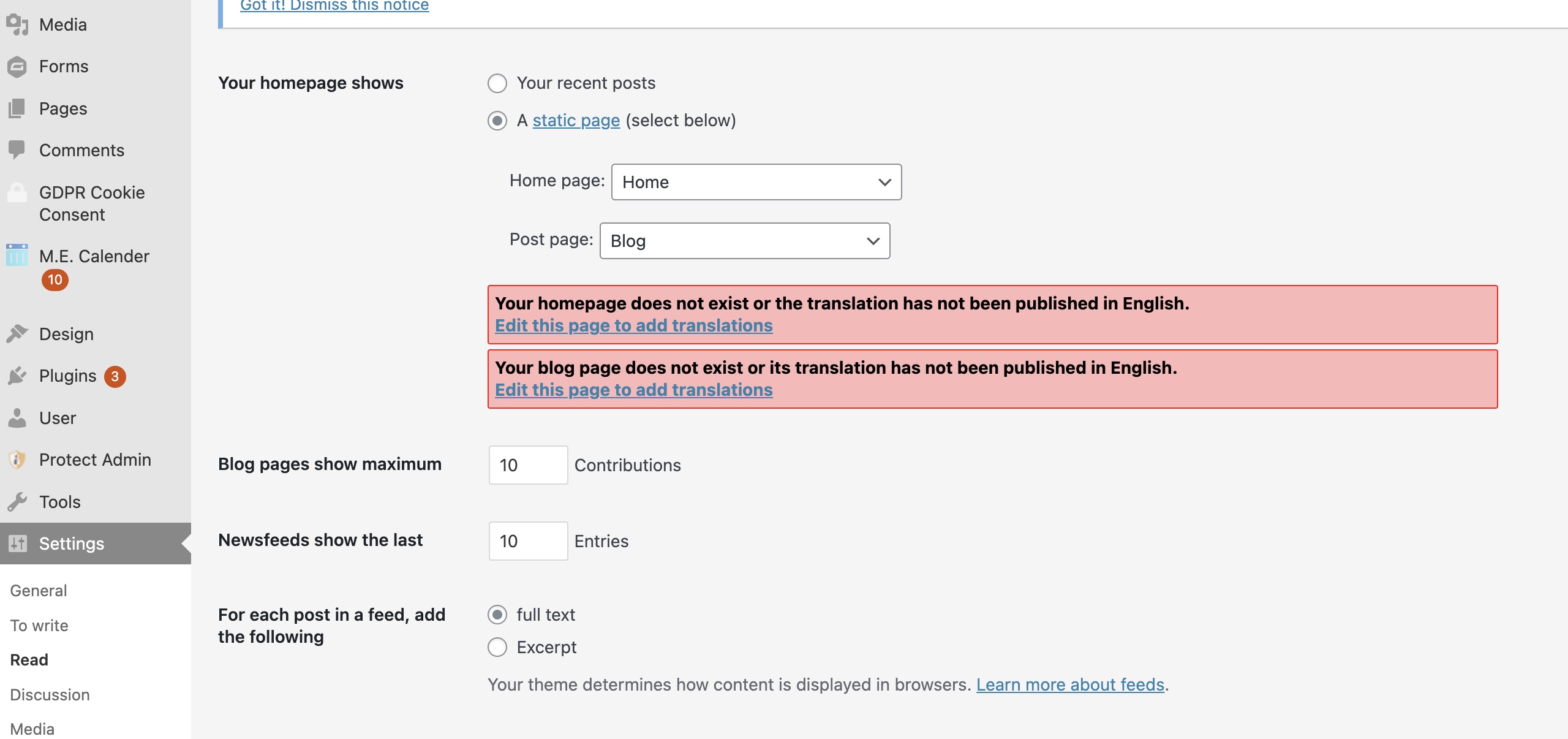Viewport: 1568px width, 739px height.
Task: Click the Plugins plug icon
Action: tap(17, 376)
